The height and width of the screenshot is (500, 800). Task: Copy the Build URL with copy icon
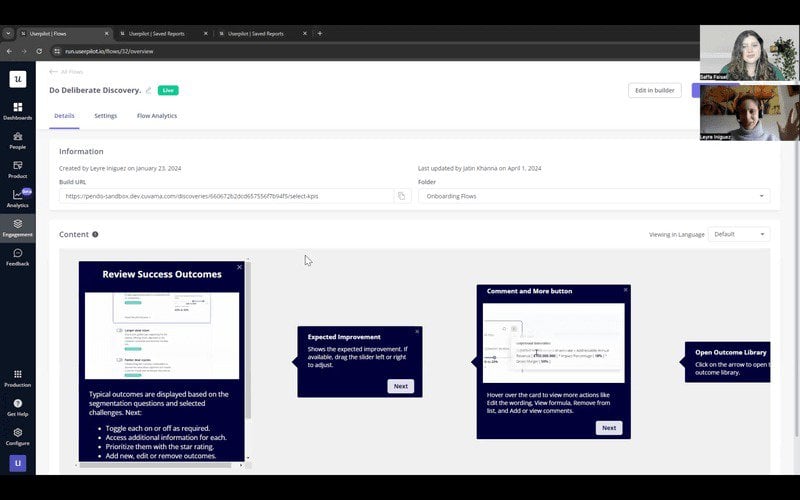tap(402, 196)
